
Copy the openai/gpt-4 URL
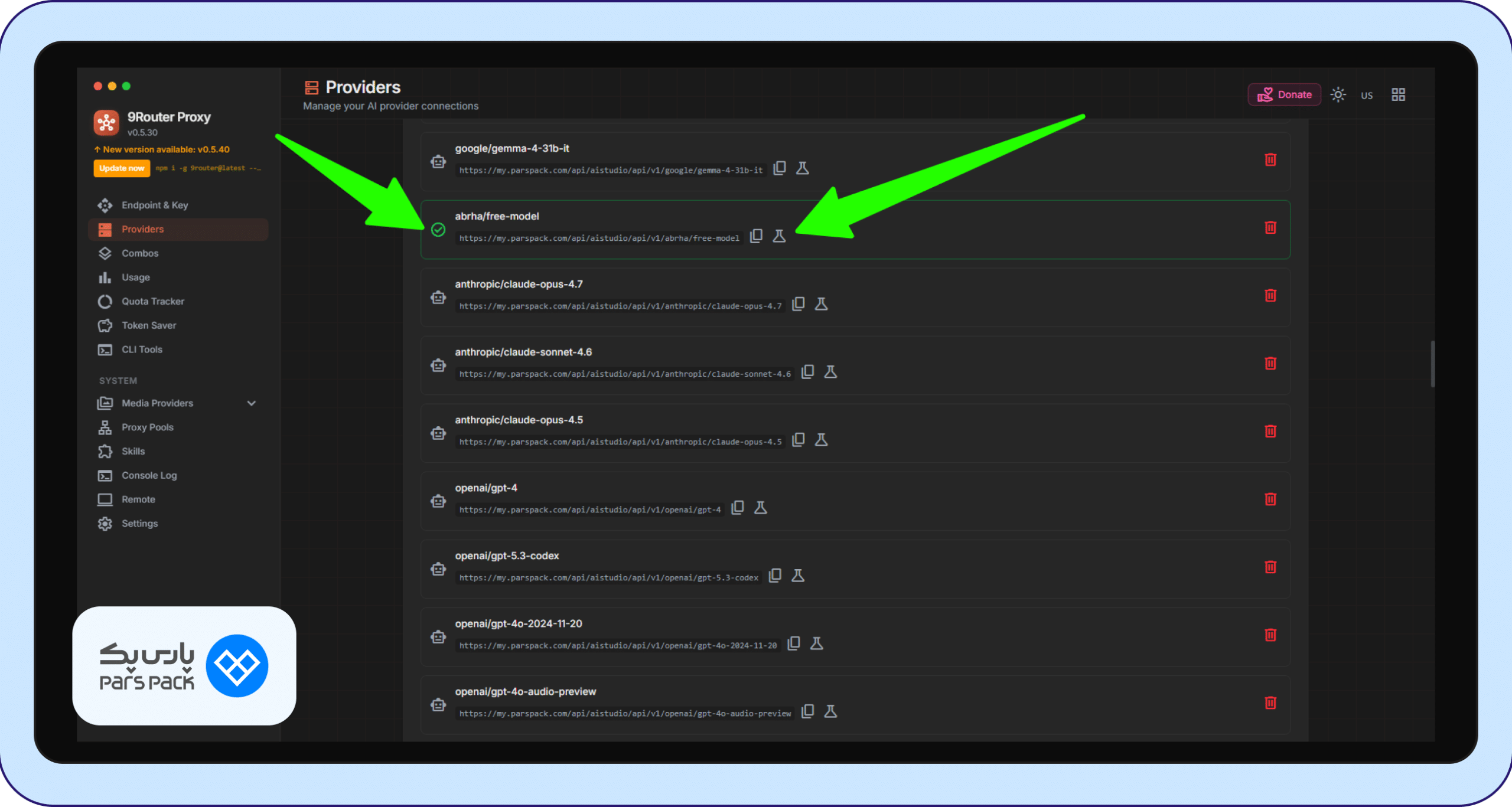click(x=738, y=508)
